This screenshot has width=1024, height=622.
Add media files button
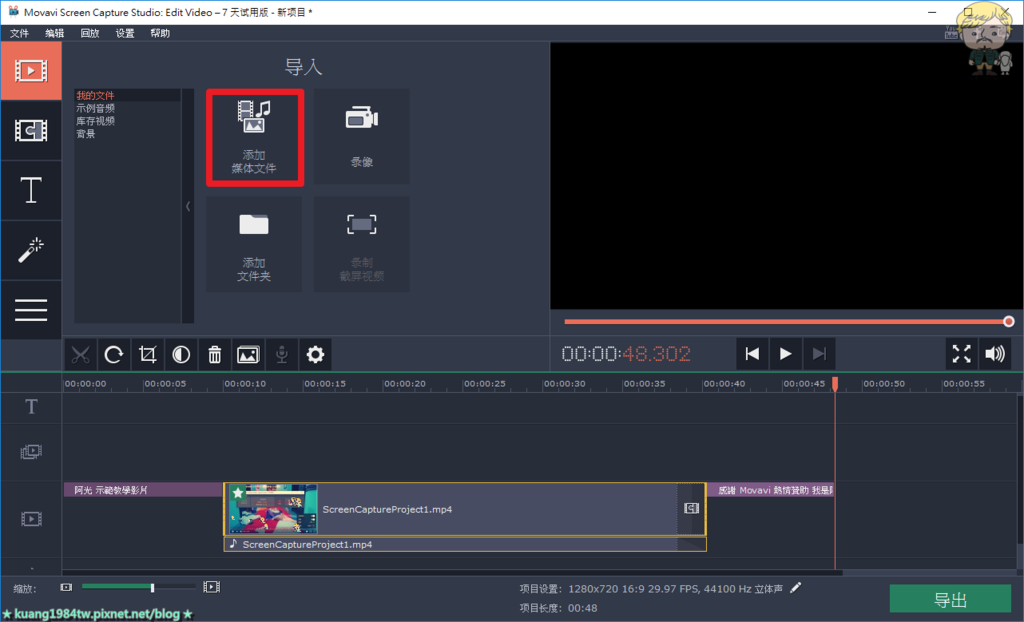pyautogui.click(x=255, y=138)
